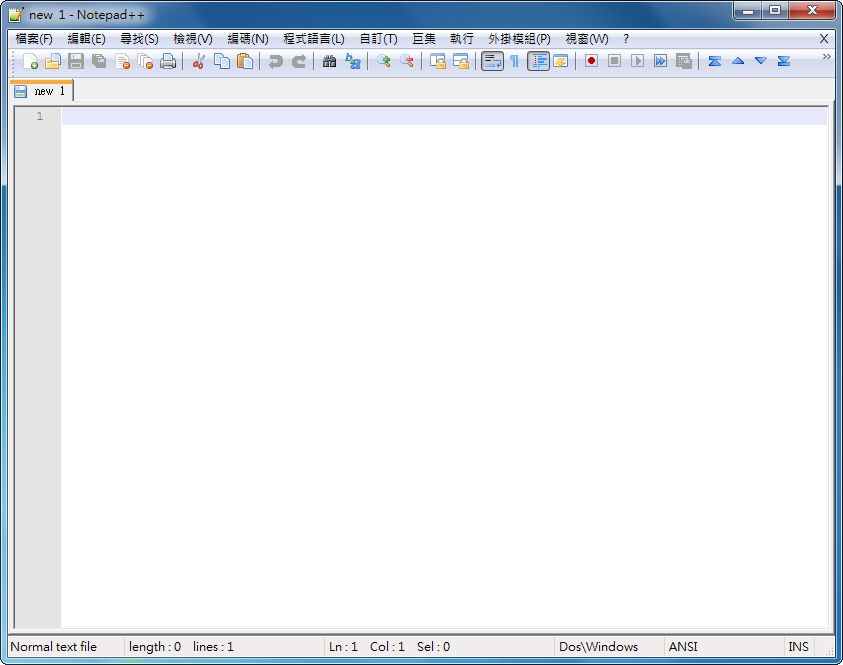This screenshot has width=843, height=665.
Task: Create a new document with toolbar icon
Action: tap(30, 61)
